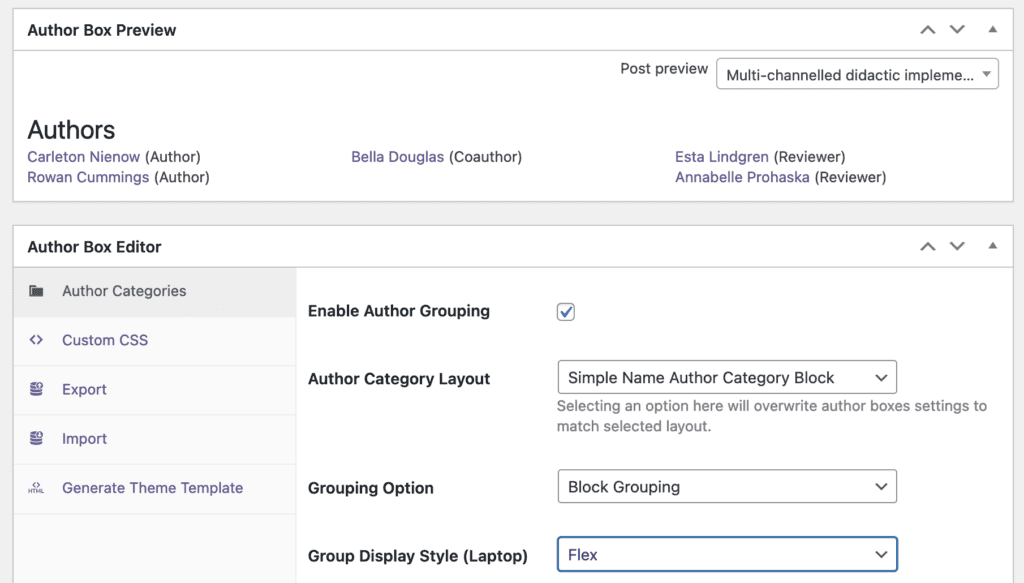Collapse the Author Box Editor panel

(992, 246)
